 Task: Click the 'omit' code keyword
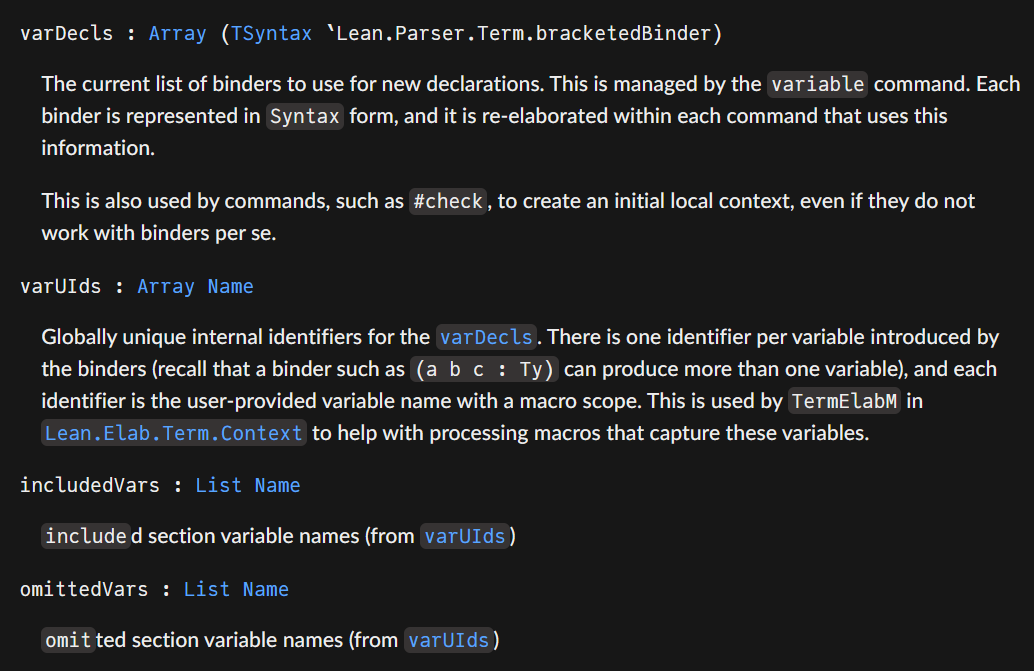pyautogui.click(x=68, y=640)
